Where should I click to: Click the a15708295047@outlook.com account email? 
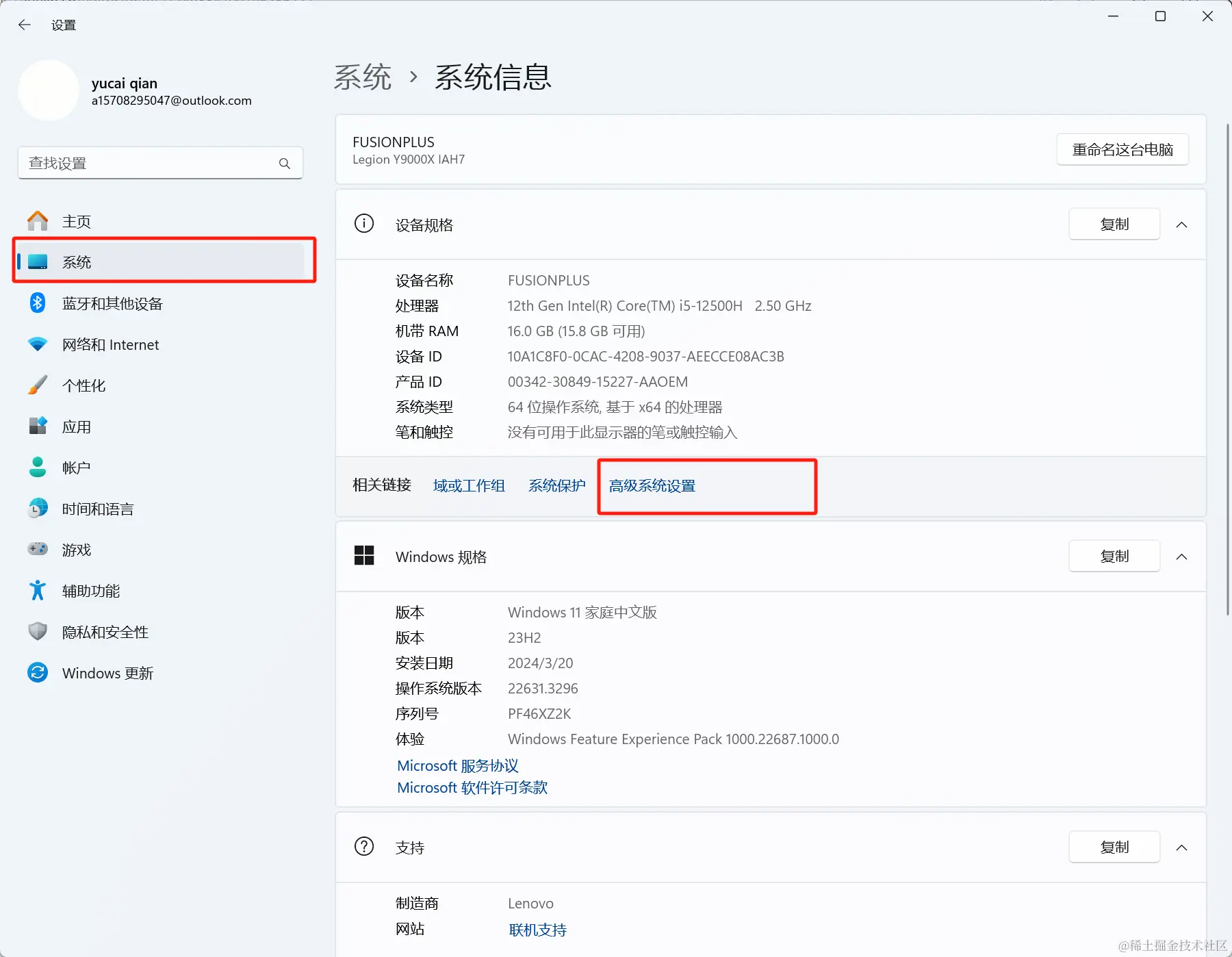tap(172, 101)
